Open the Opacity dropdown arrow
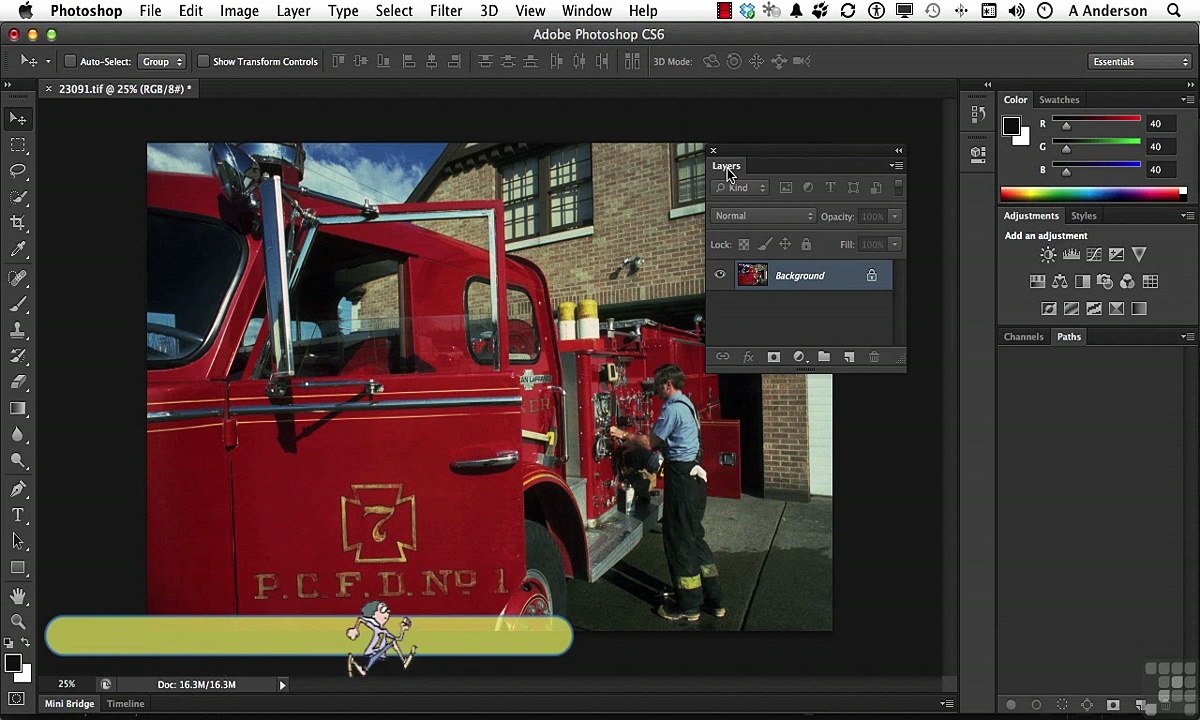Screen dimensions: 1200x720 (x=895, y=216)
